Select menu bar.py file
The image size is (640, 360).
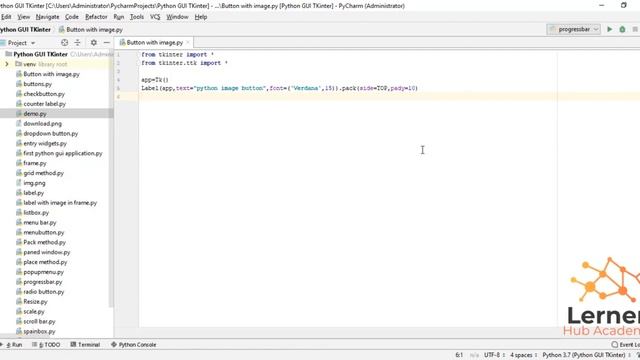pyautogui.click(x=40, y=222)
